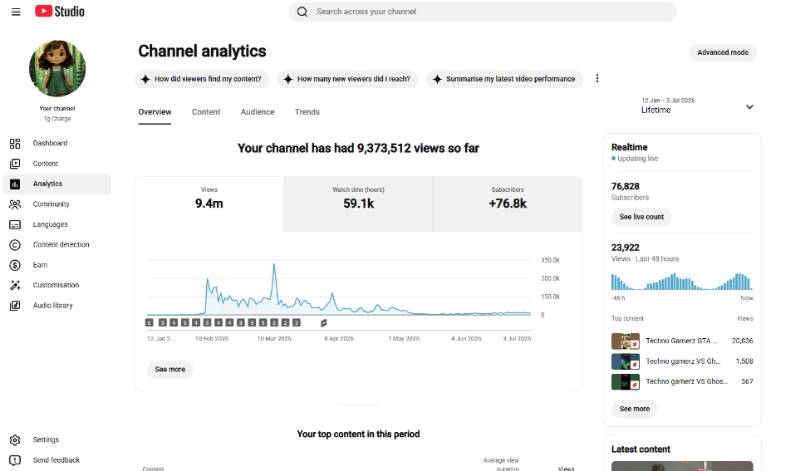The height and width of the screenshot is (471, 800).
Task: Open Customisation from the sidebar
Action: 57,285
